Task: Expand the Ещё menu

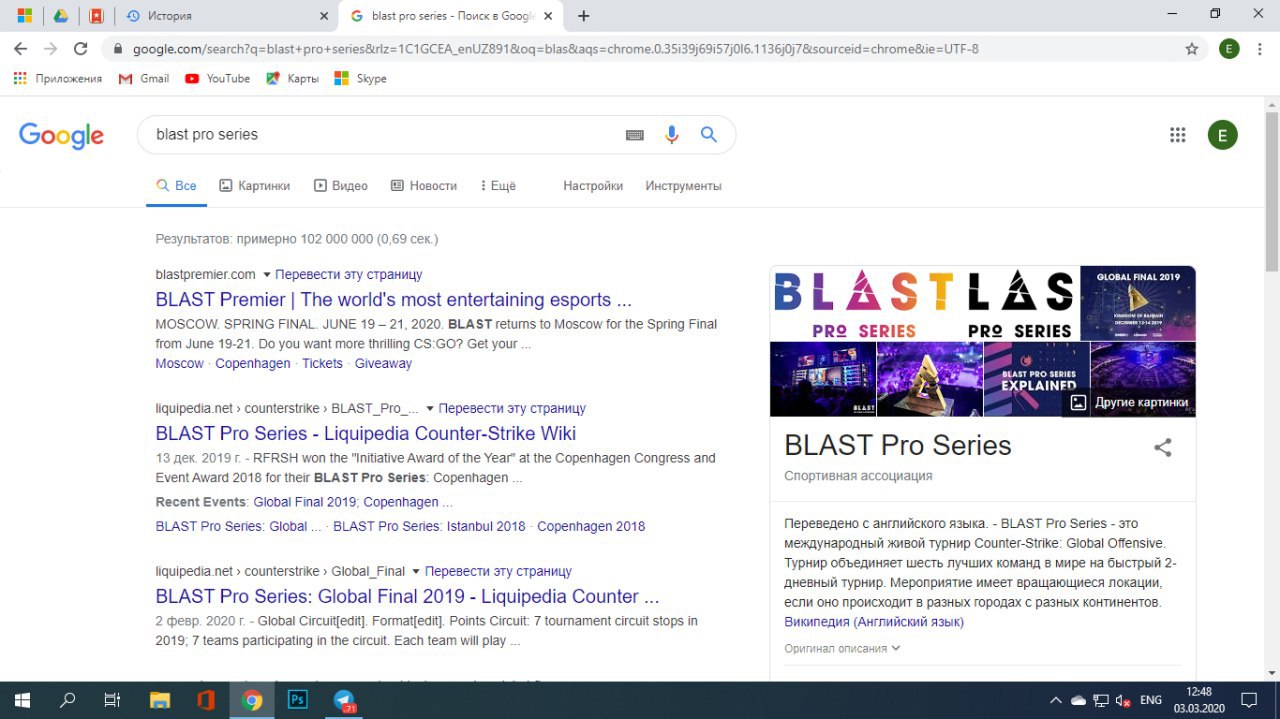Action: tap(498, 186)
